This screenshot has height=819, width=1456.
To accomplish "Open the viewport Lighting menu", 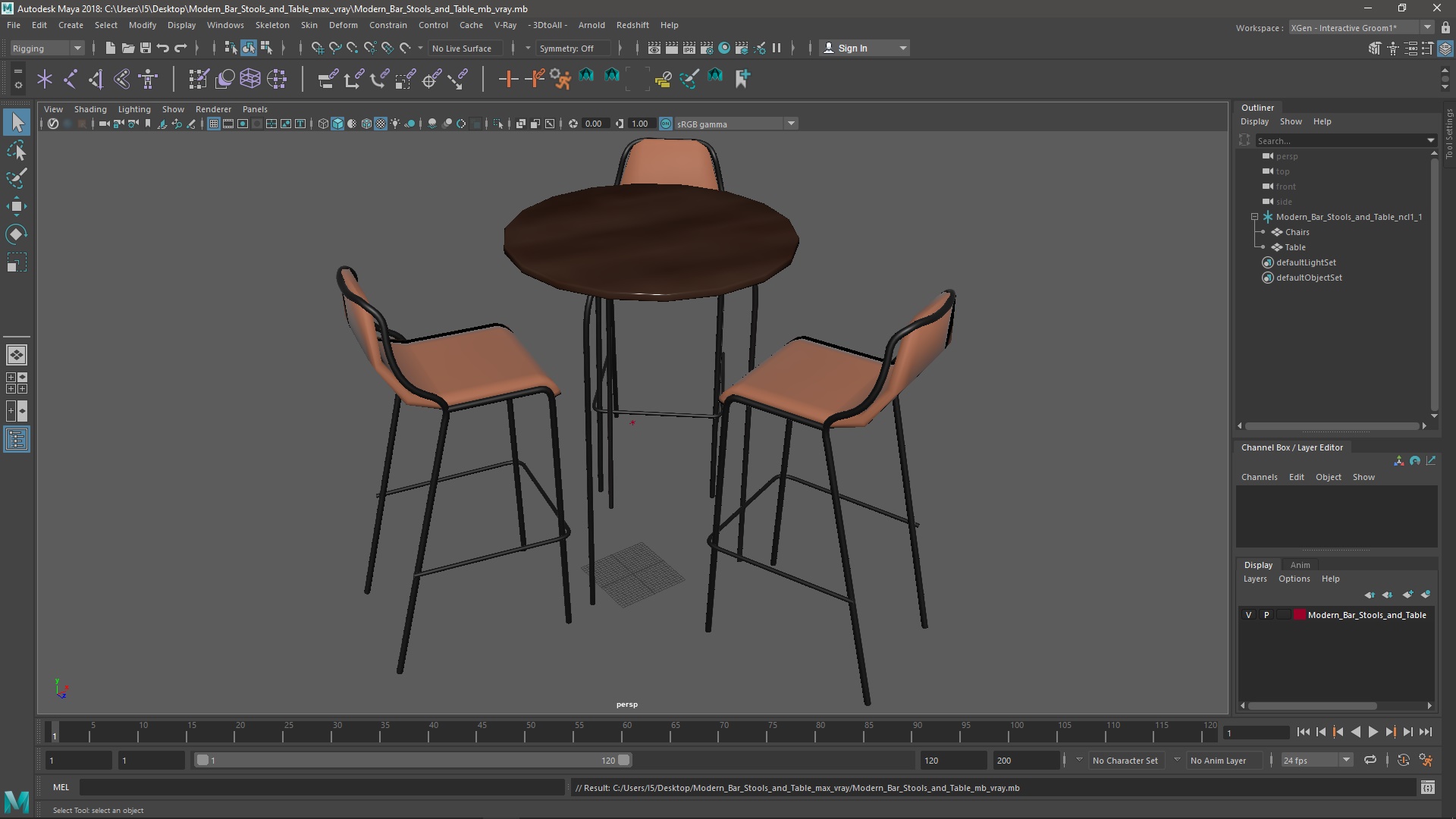I will (x=134, y=109).
